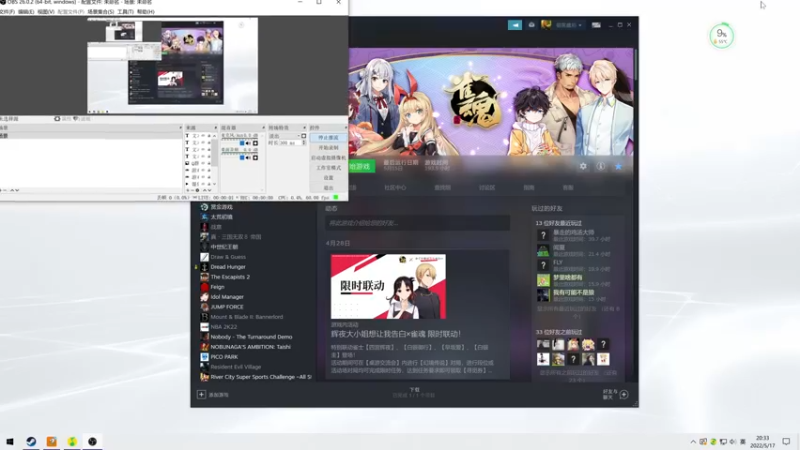Open green round app taskbar icon
Screen dimensions: 800x450
pyautogui.click(x=72, y=441)
